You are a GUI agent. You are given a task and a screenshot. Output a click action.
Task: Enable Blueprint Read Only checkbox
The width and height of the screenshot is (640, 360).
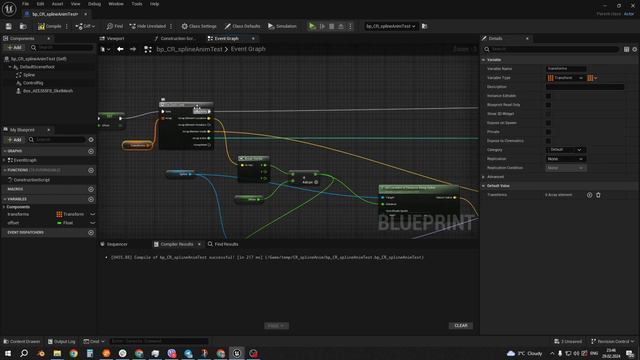pyautogui.click(x=548, y=105)
